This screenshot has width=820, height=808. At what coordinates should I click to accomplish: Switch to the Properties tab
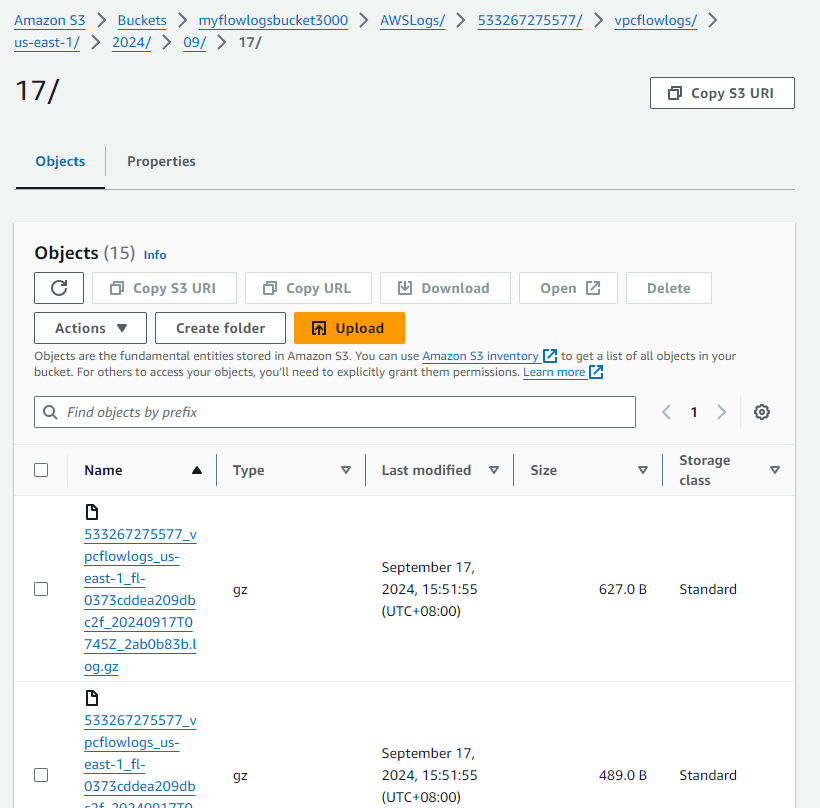coord(161,161)
